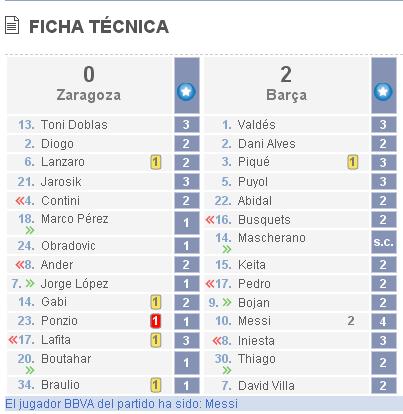Click the green arrows under Mascherano

pos(227,249)
